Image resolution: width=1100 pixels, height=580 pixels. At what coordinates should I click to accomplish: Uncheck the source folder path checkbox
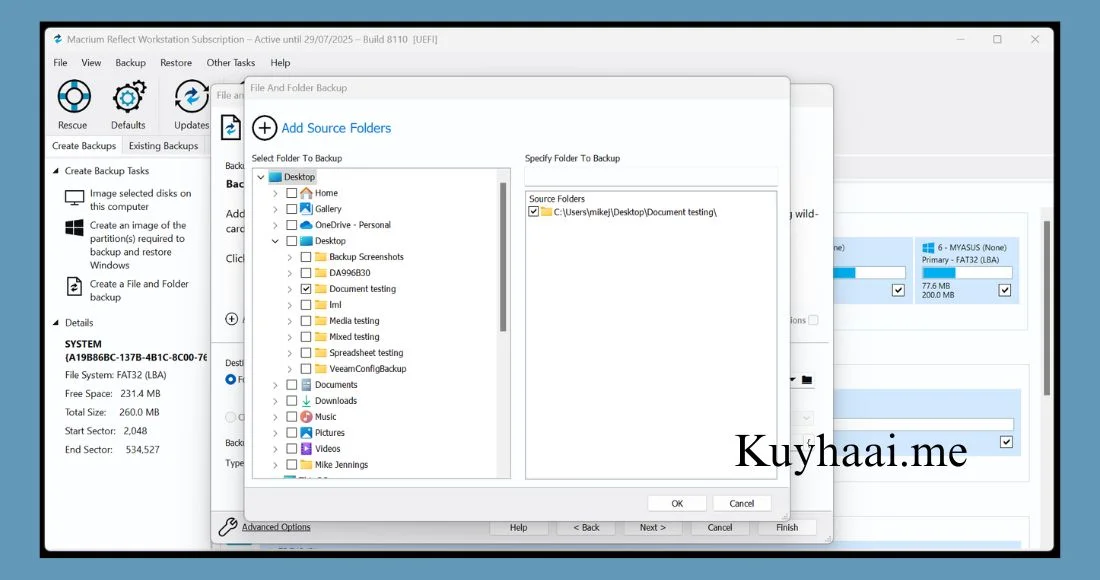pyautogui.click(x=533, y=212)
